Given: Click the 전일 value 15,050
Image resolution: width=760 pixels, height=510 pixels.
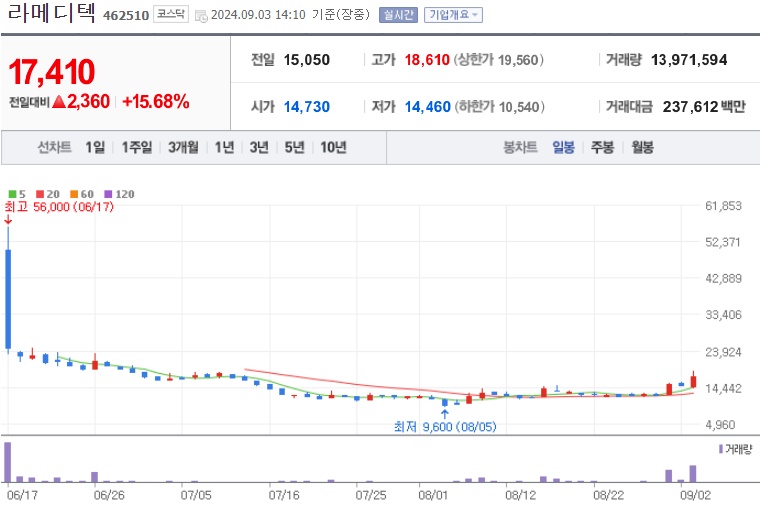Looking at the screenshot, I should coord(306,60).
